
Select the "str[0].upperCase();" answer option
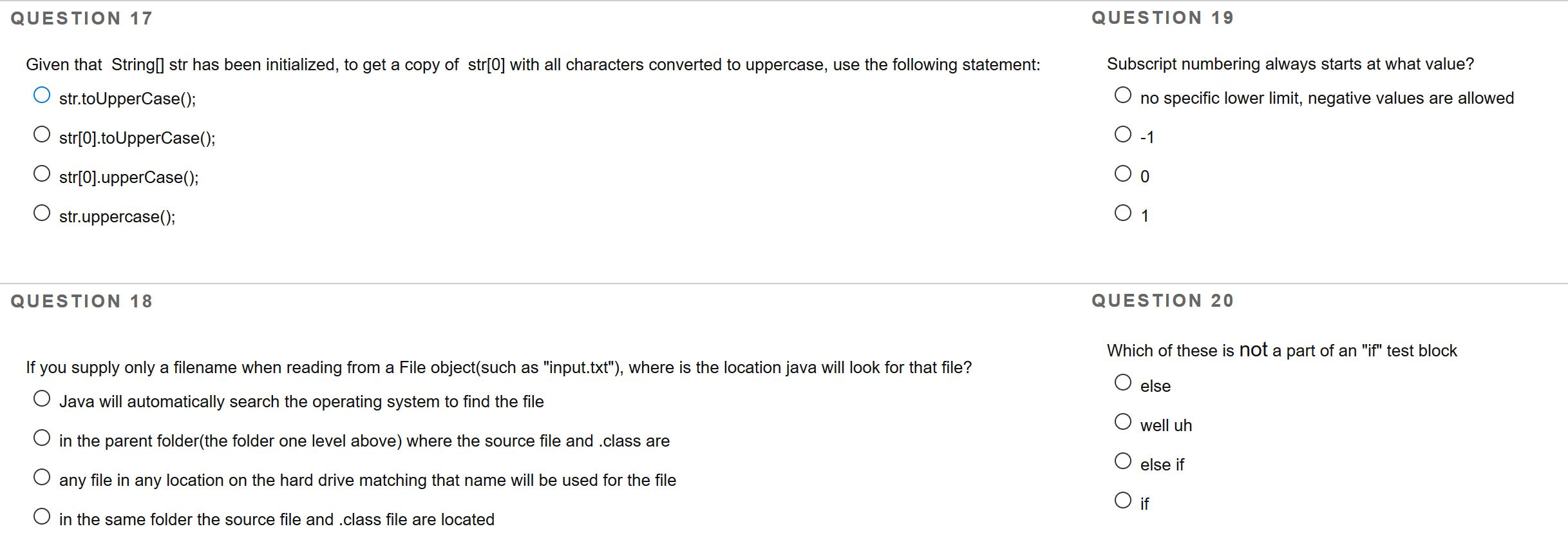click(42, 173)
